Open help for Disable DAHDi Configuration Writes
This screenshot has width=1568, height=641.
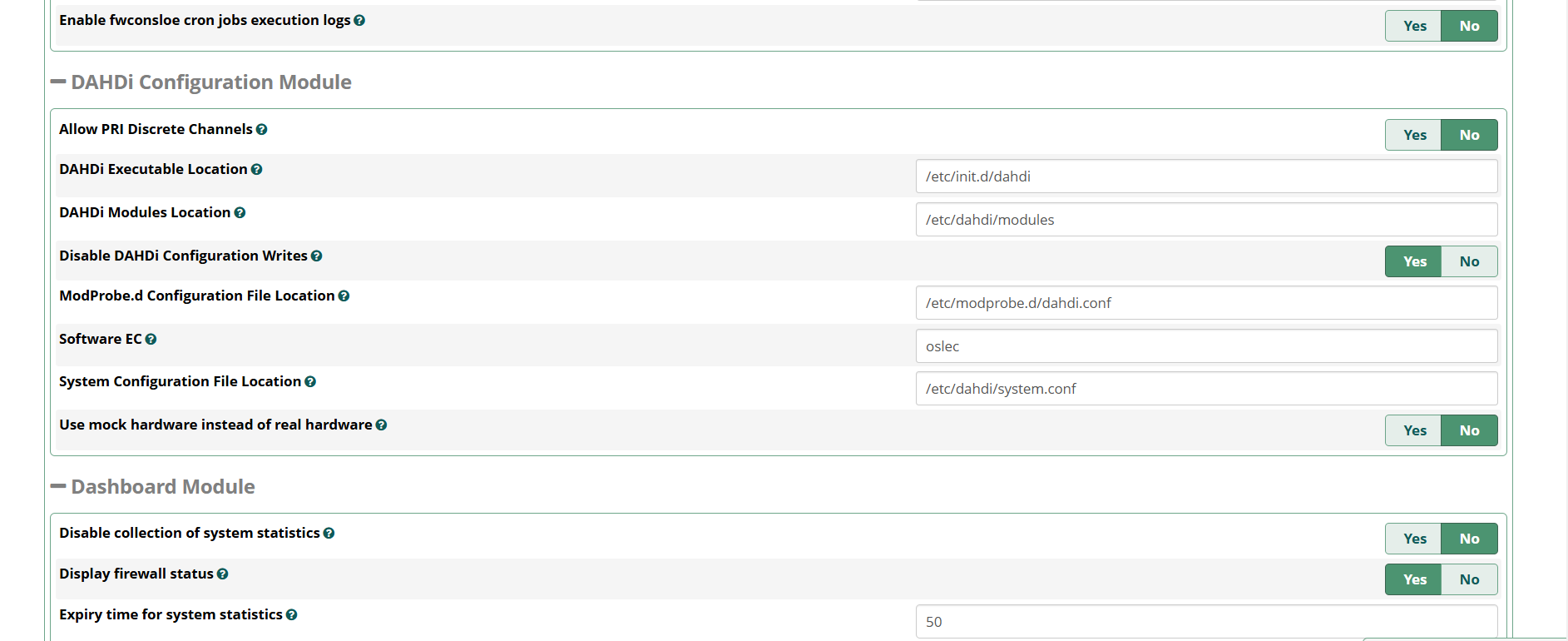pos(316,256)
